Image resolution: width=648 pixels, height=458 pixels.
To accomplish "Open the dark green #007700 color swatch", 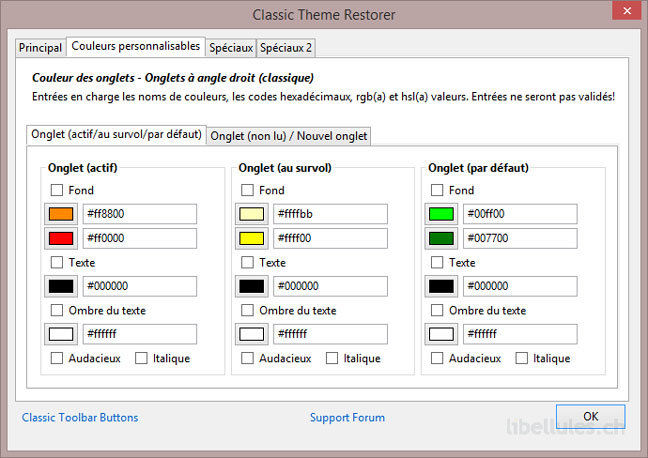I will (441, 238).
